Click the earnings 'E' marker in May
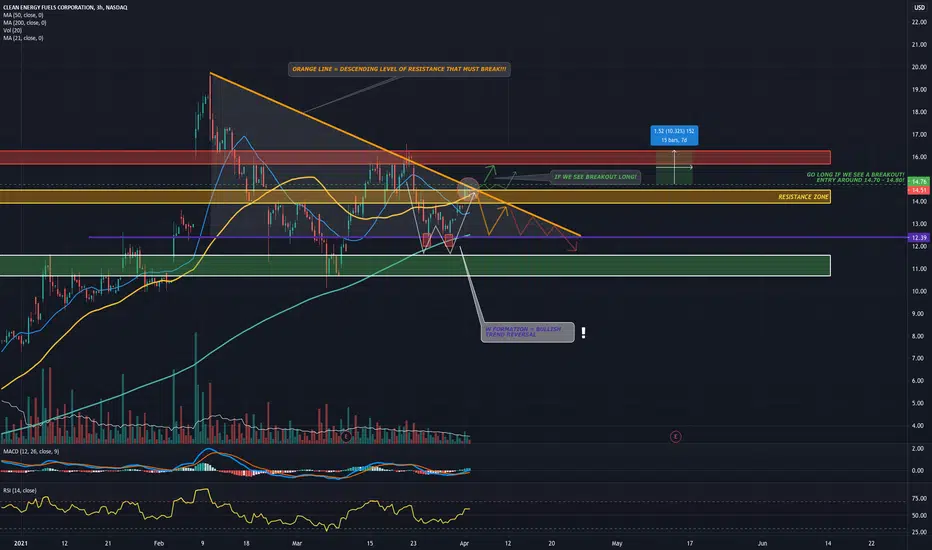Screen dimensions: 932x550 point(675,437)
